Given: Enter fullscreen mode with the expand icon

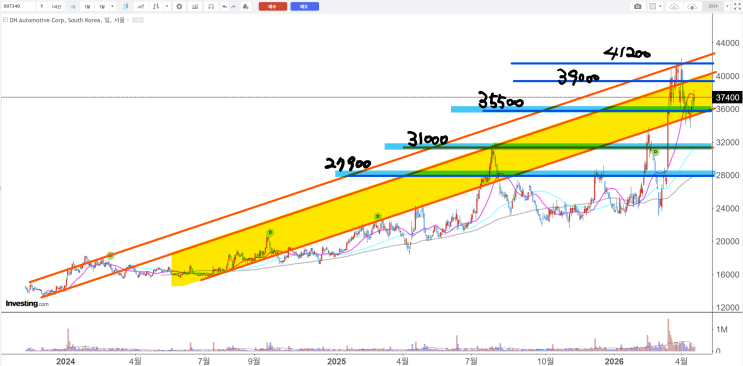Looking at the screenshot, I should (736, 6).
